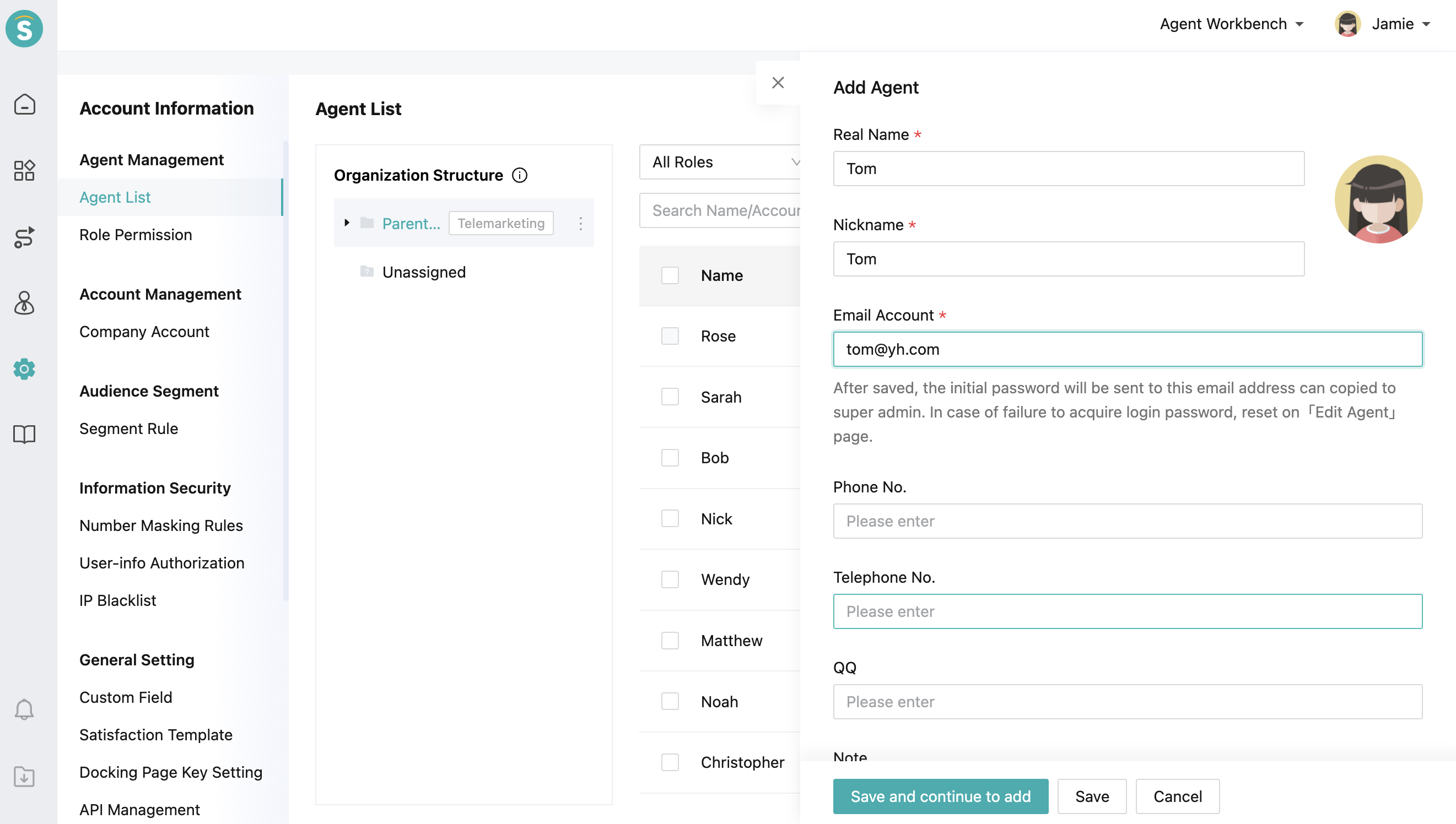Select the Parent group tree item
The height and width of the screenshot is (824, 1456).
411,224
